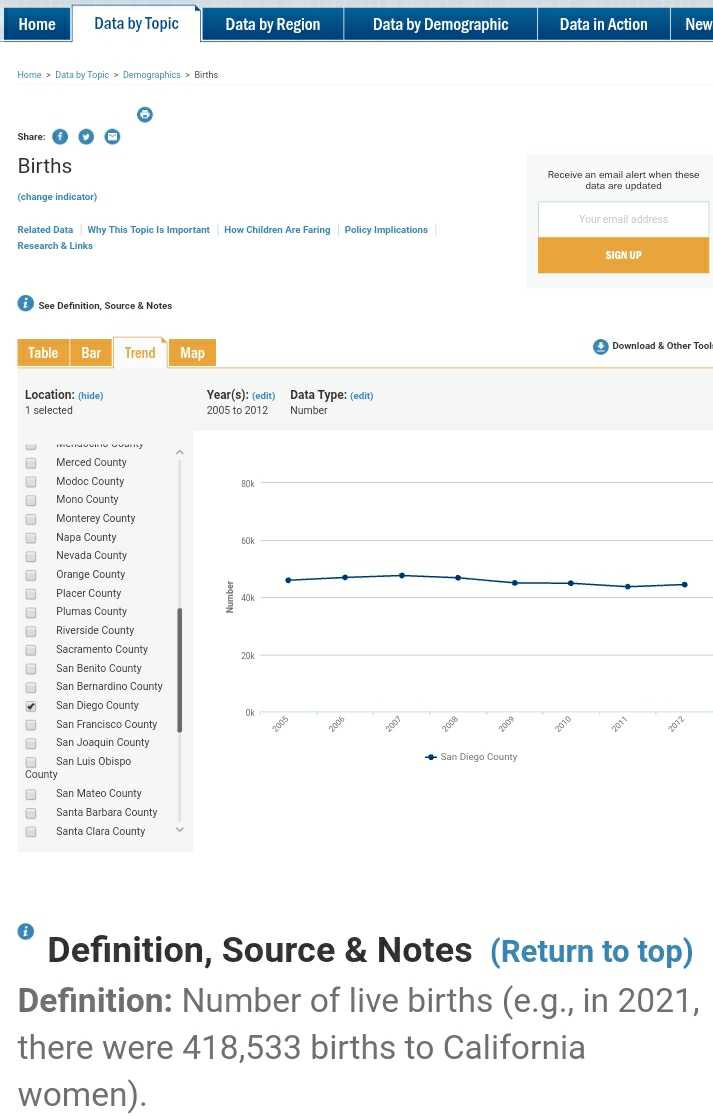Uncheck San Diego County checkbox
713x1116 pixels.
pyautogui.click(x=31, y=706)
